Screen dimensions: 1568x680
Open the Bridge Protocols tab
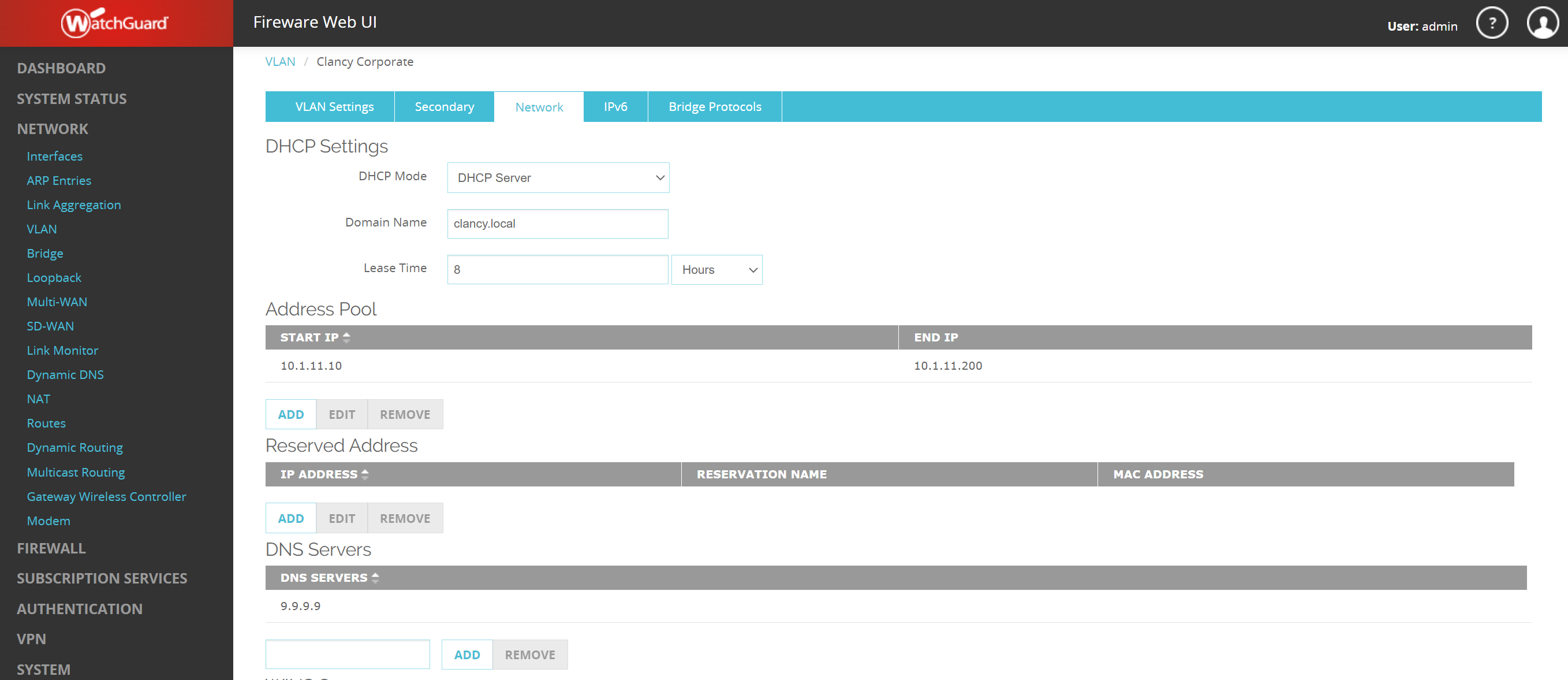click(x=715, y=106)
